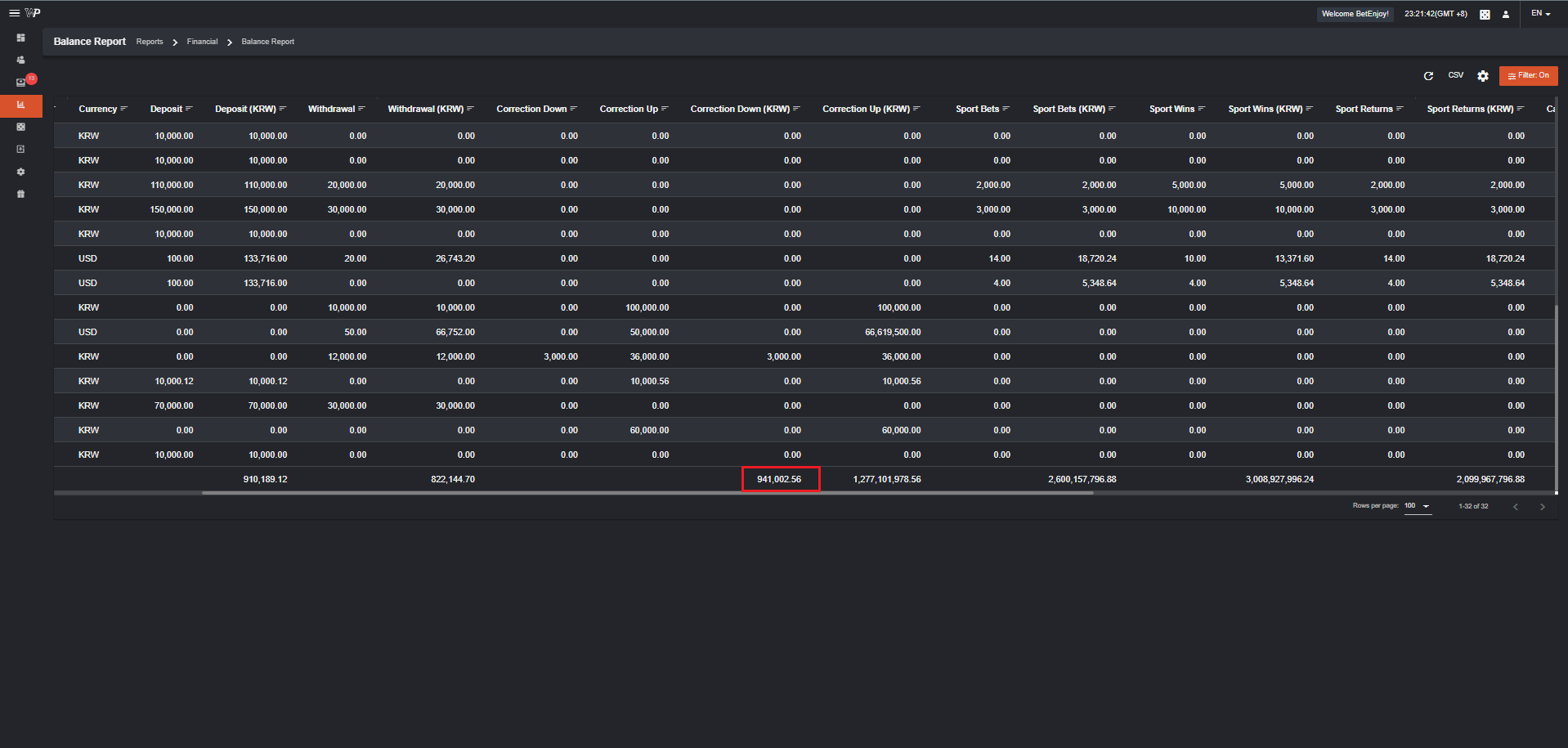Sort by the Sport Bets column icon
The width and height of the screenshot is (1568, 748).
pos(1006,109)
